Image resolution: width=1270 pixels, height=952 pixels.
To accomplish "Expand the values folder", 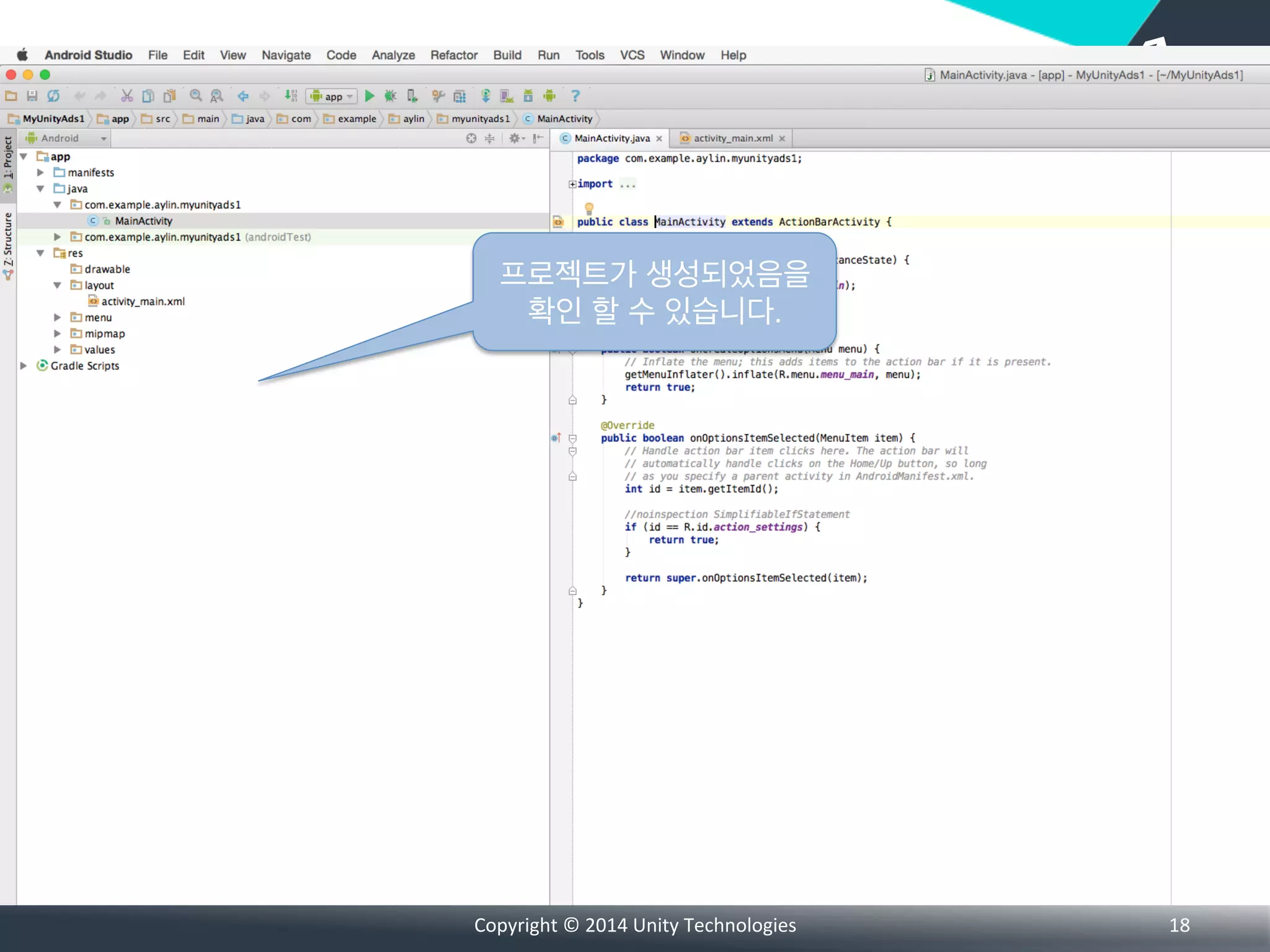I will point(57,350).
